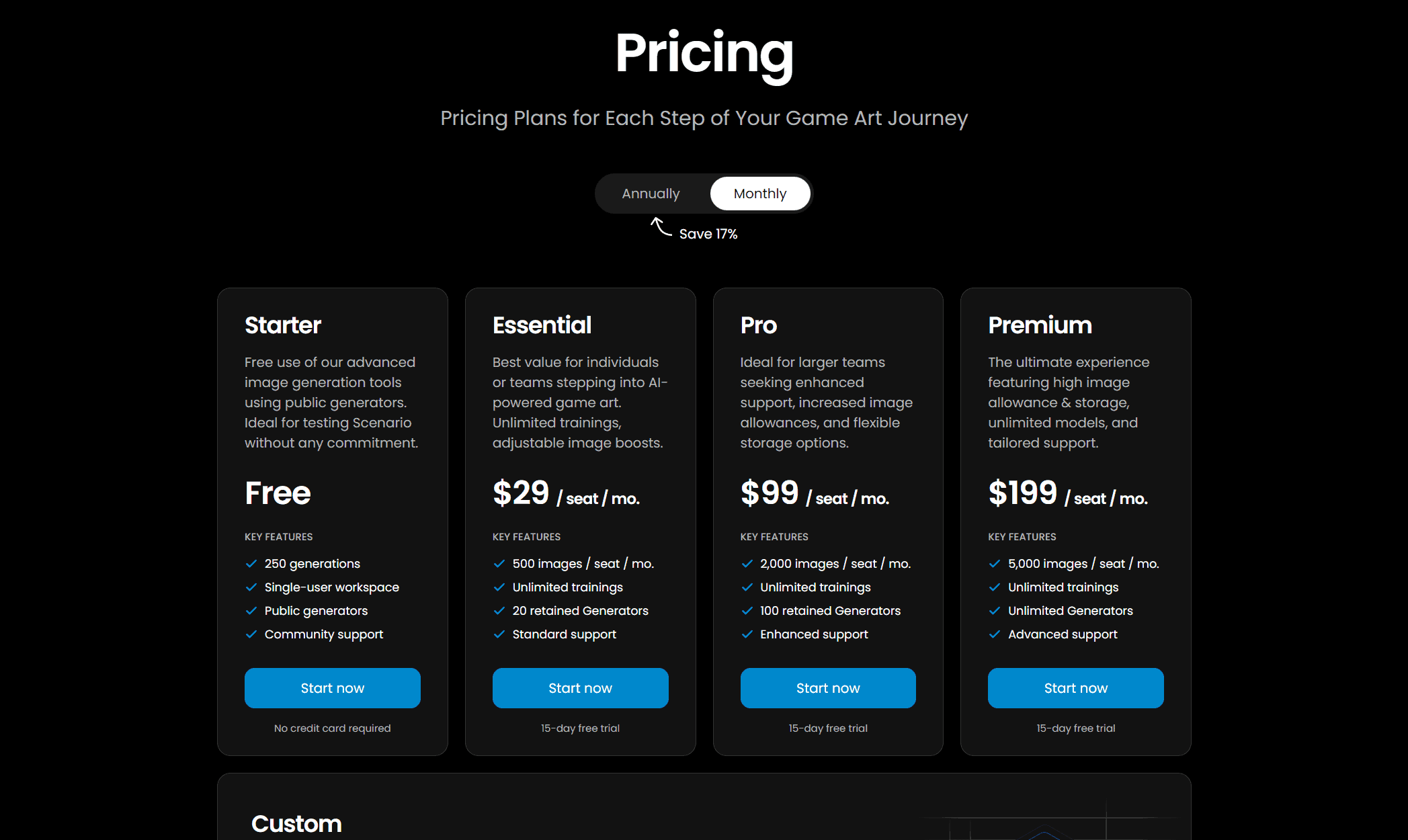Click checkmark next to Advanced support

995,634
